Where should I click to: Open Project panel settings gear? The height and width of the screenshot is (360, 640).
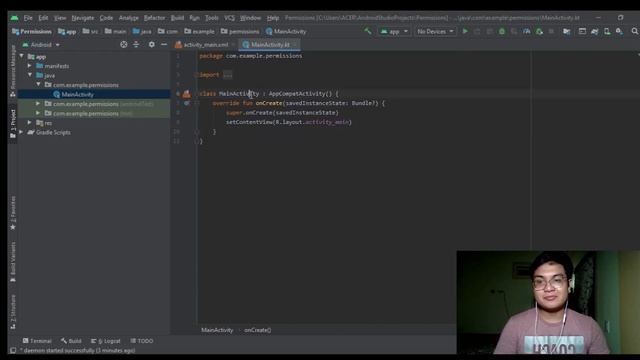pyautogui.click(x=151, y=44)
